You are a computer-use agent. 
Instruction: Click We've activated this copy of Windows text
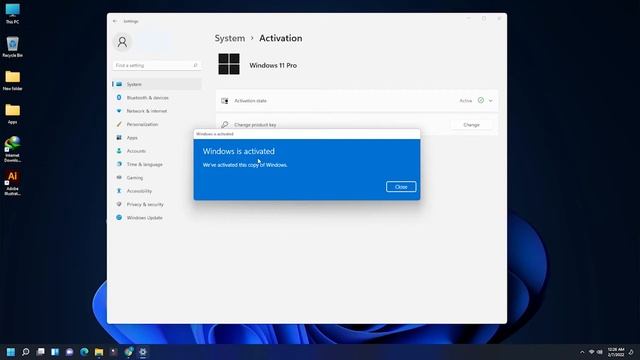coord(245,165)
